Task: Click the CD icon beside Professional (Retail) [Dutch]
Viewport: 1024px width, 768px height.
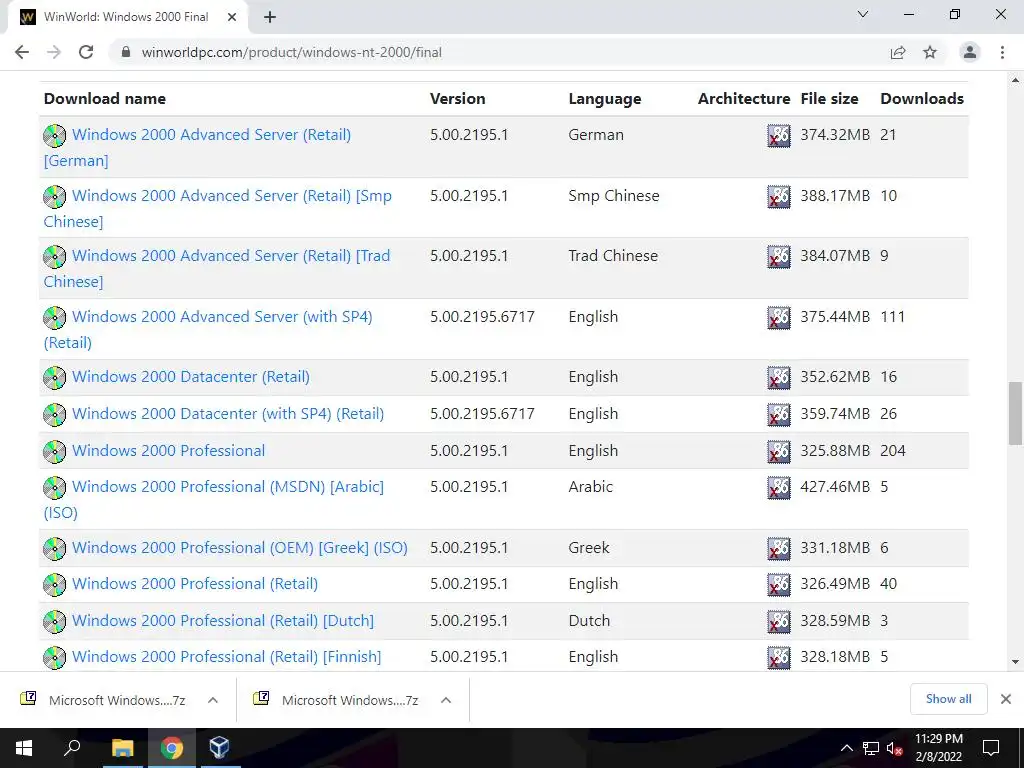Action: tap(55, 621)
